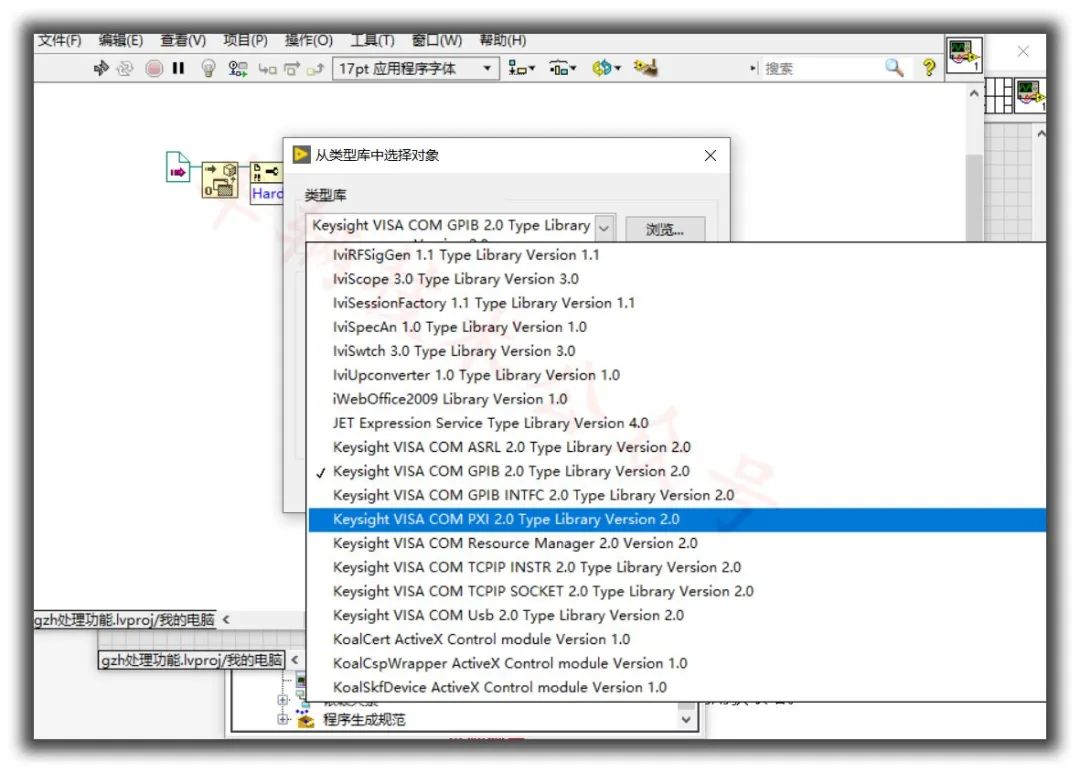This screenshot has width=1080, height=773.
Task: Open the 项目(P) menu
Action: tap(245, 41)
